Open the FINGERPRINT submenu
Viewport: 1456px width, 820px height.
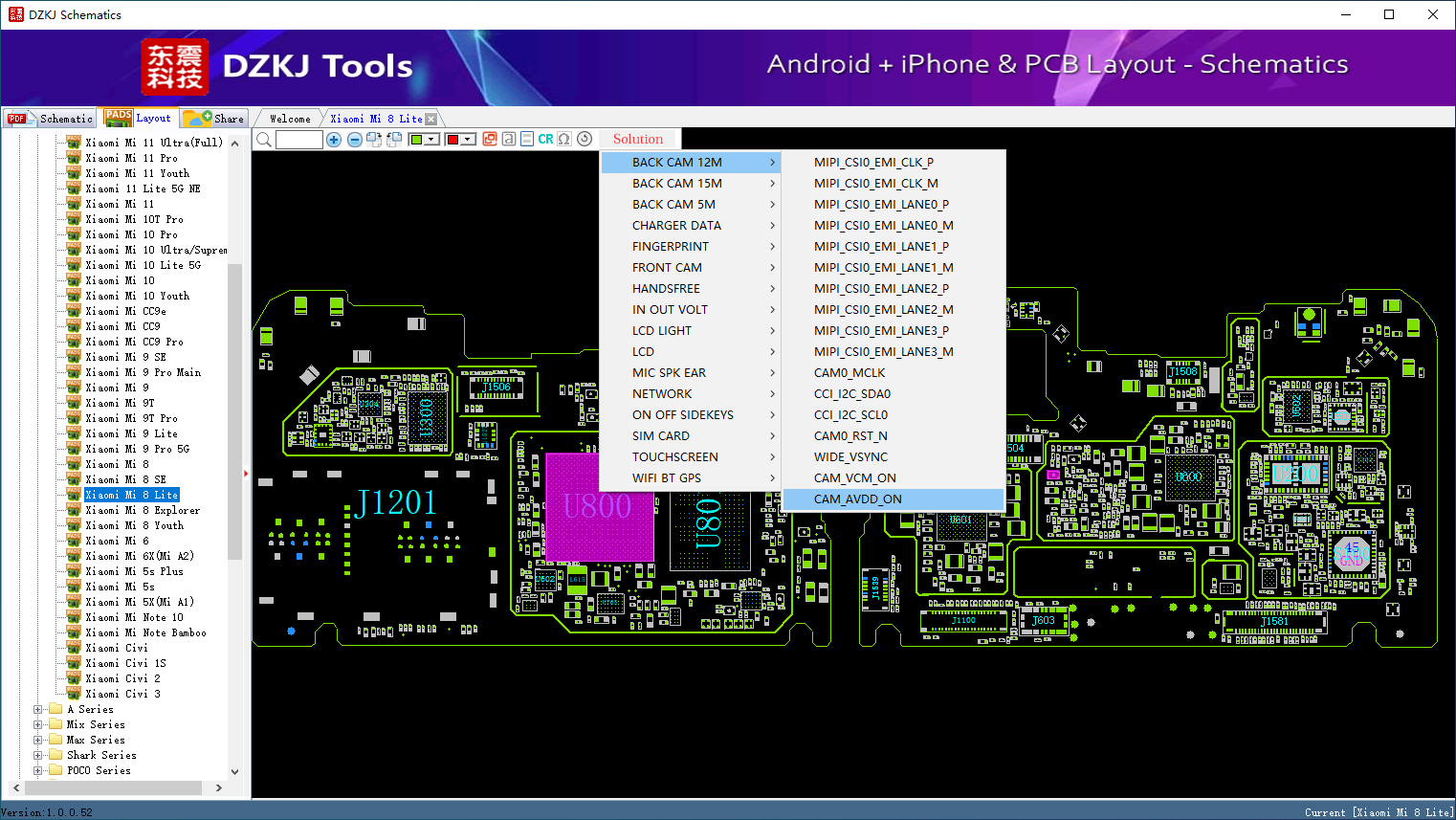[x=691, y=247]
